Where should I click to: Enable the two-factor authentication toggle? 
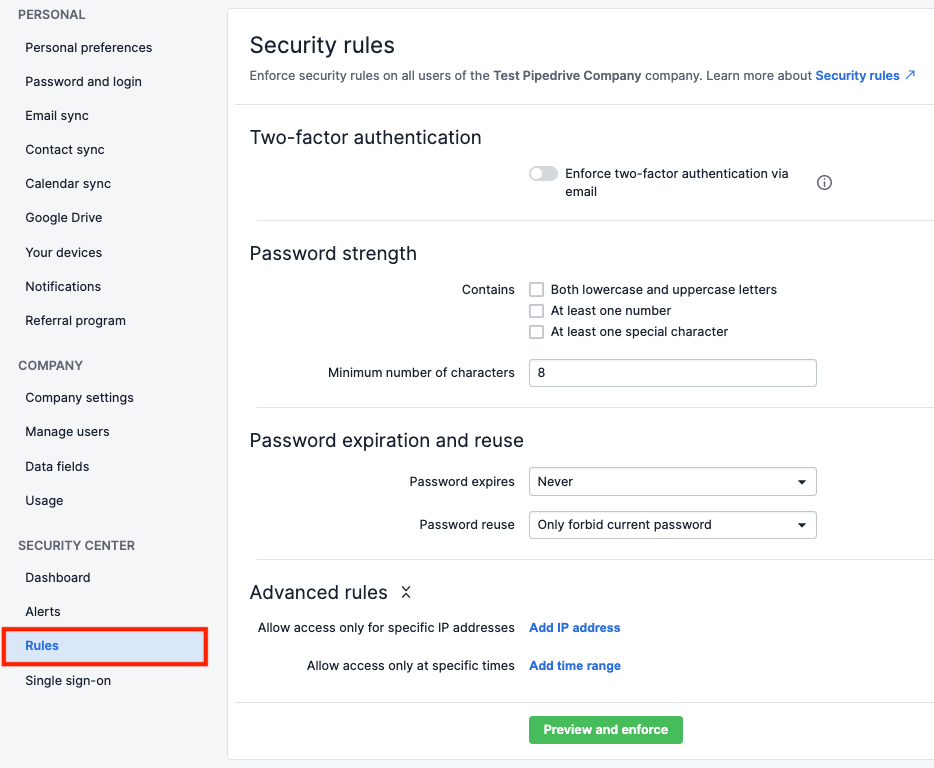coord(543,174)
